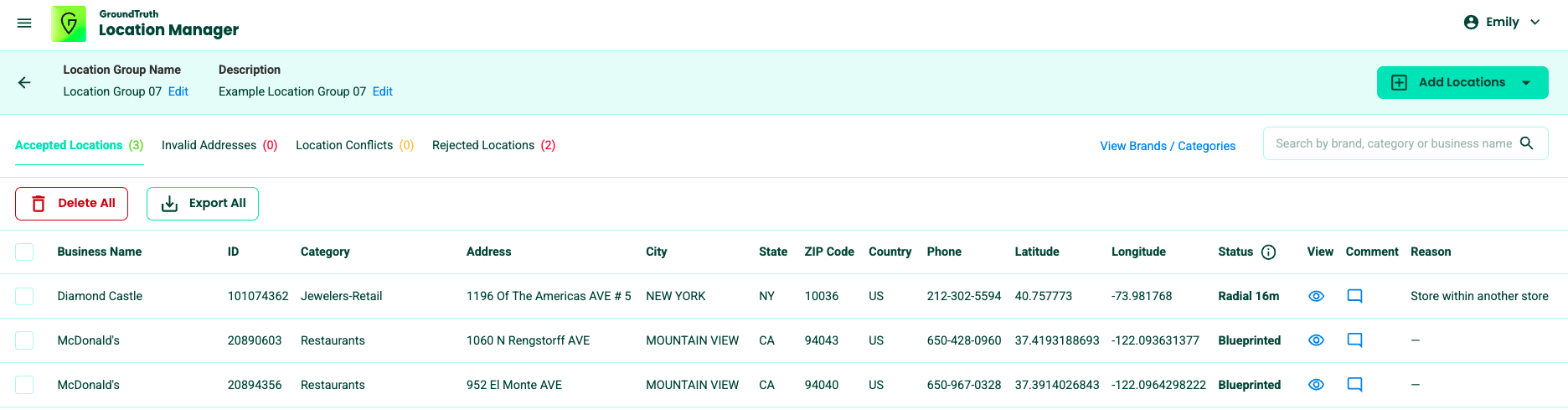View McDonald's 952 El Monte location
1568x410 pixels.
(1316, 385)
